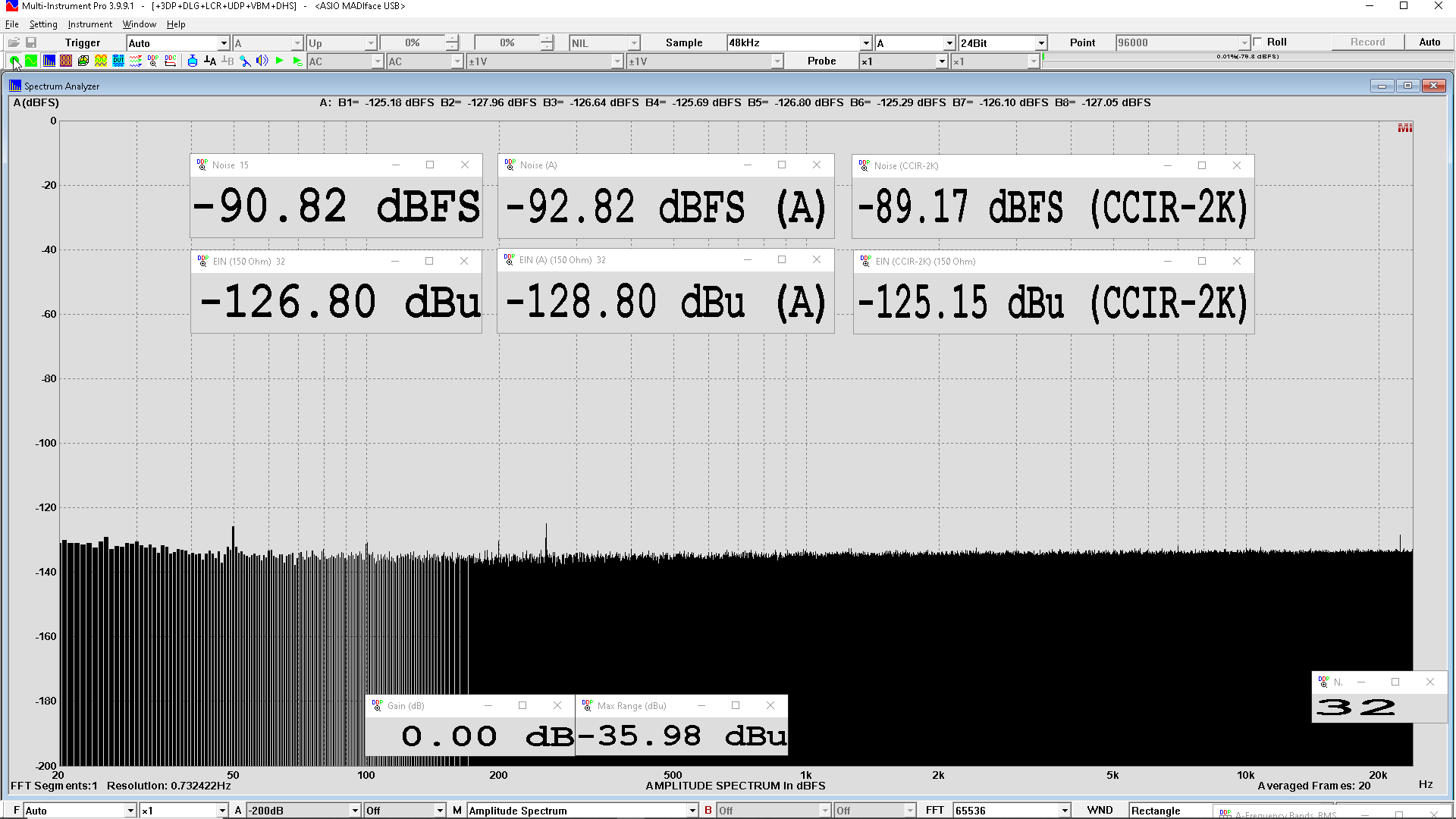
Task: Open the DDP Viewer
Action: (x=153, y=61)
